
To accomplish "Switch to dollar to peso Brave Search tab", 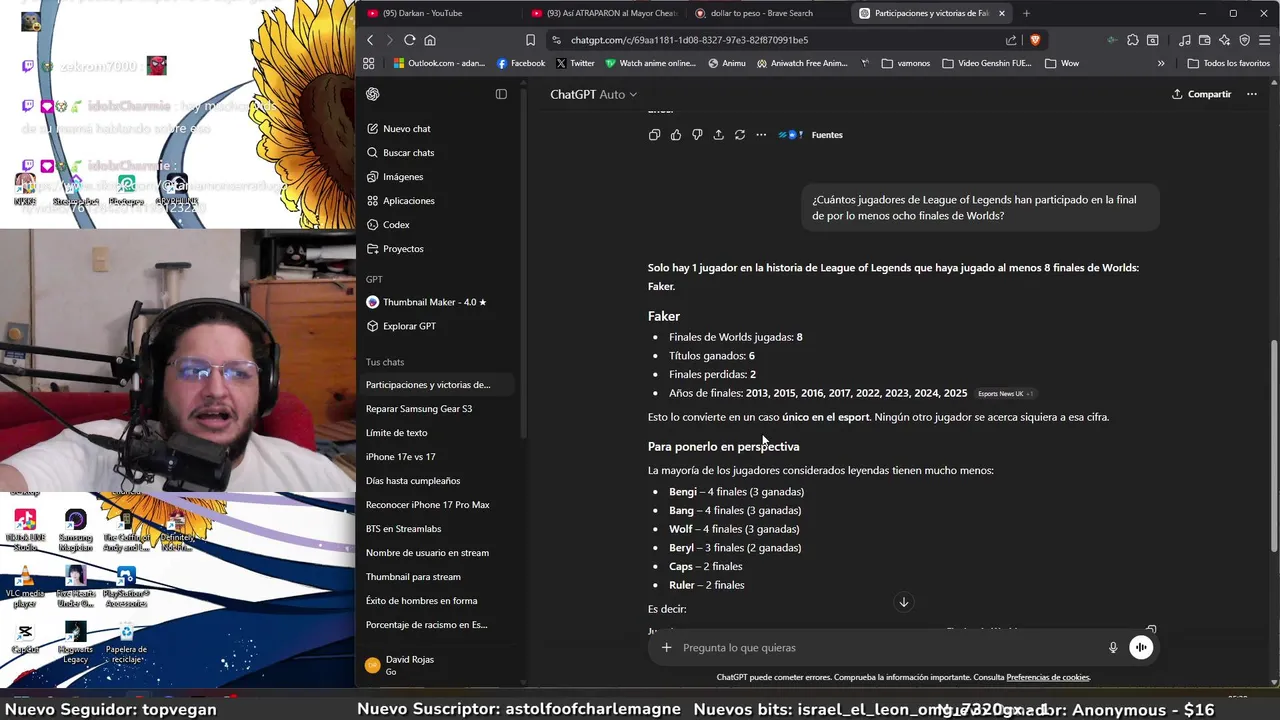I will click(x=767, y=13).
